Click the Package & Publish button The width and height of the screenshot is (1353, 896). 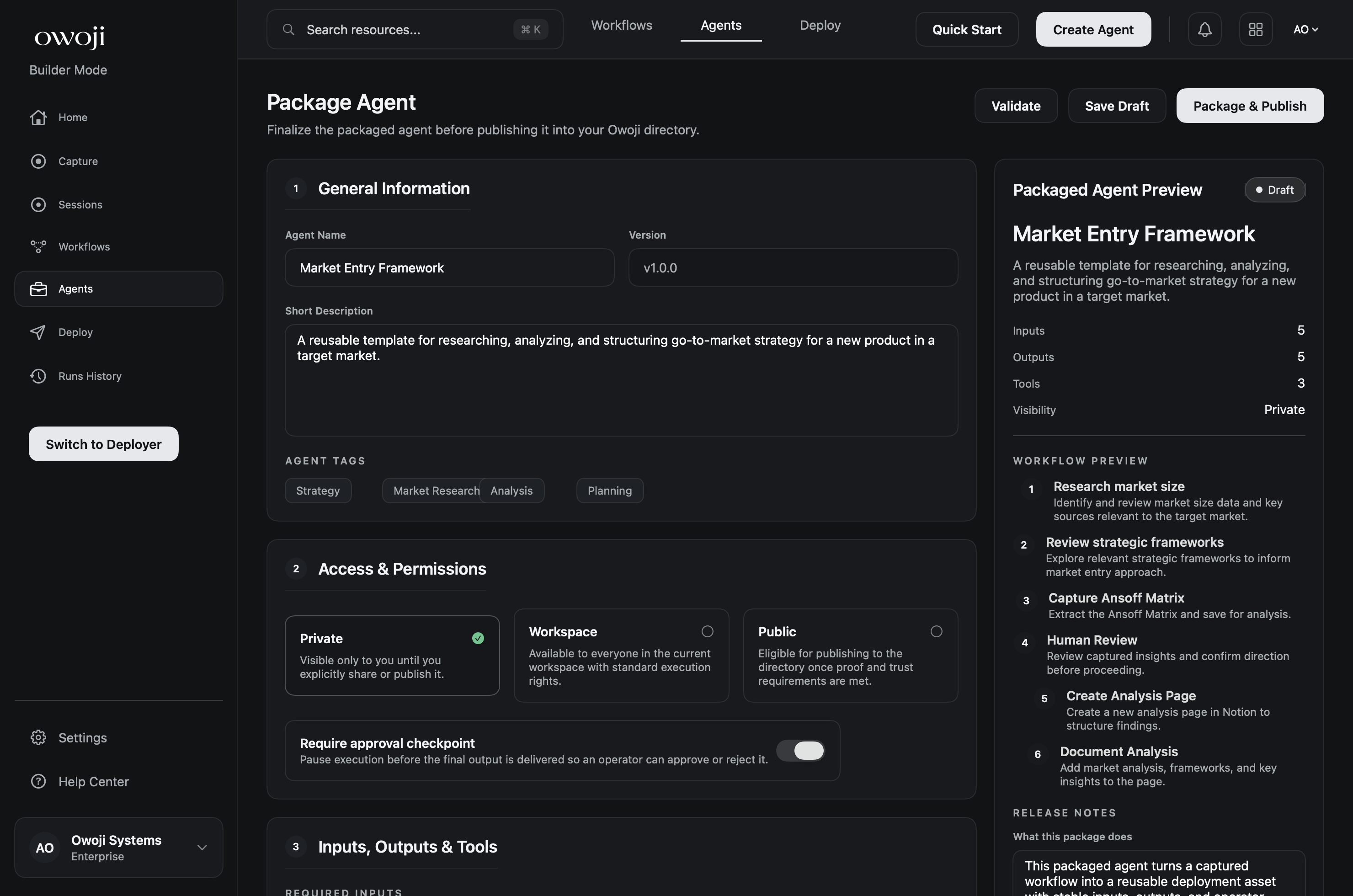tap(1250, 105)
